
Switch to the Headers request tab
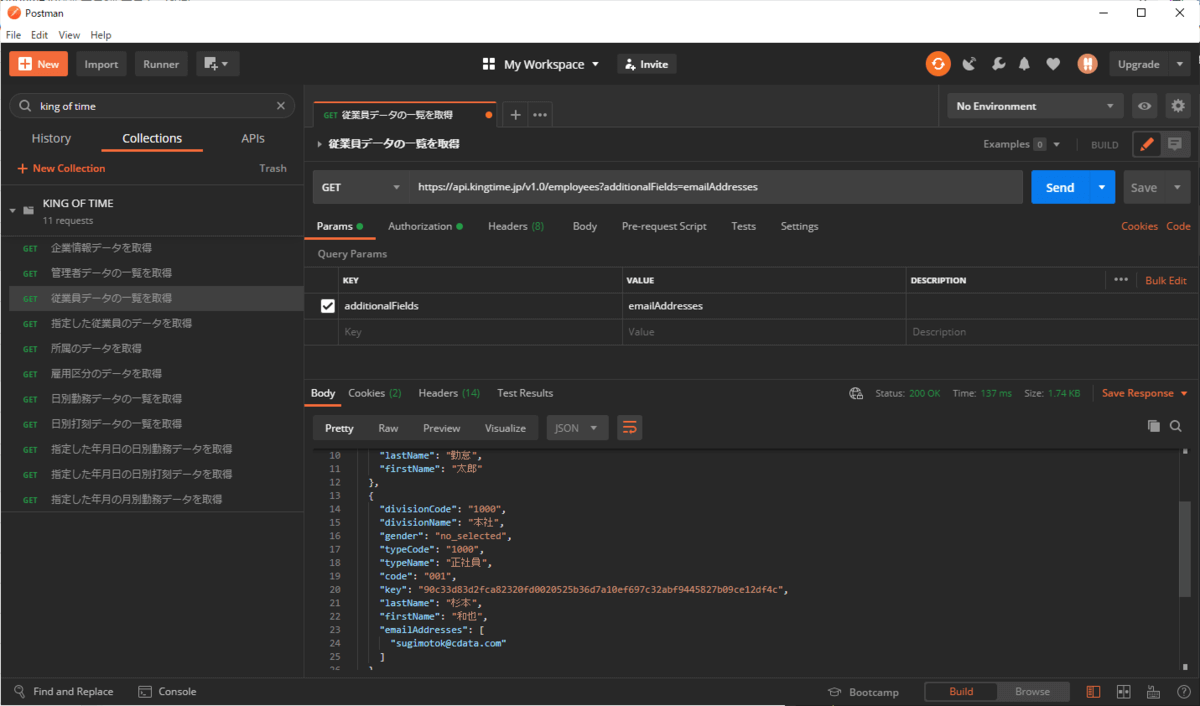(515, 226)
